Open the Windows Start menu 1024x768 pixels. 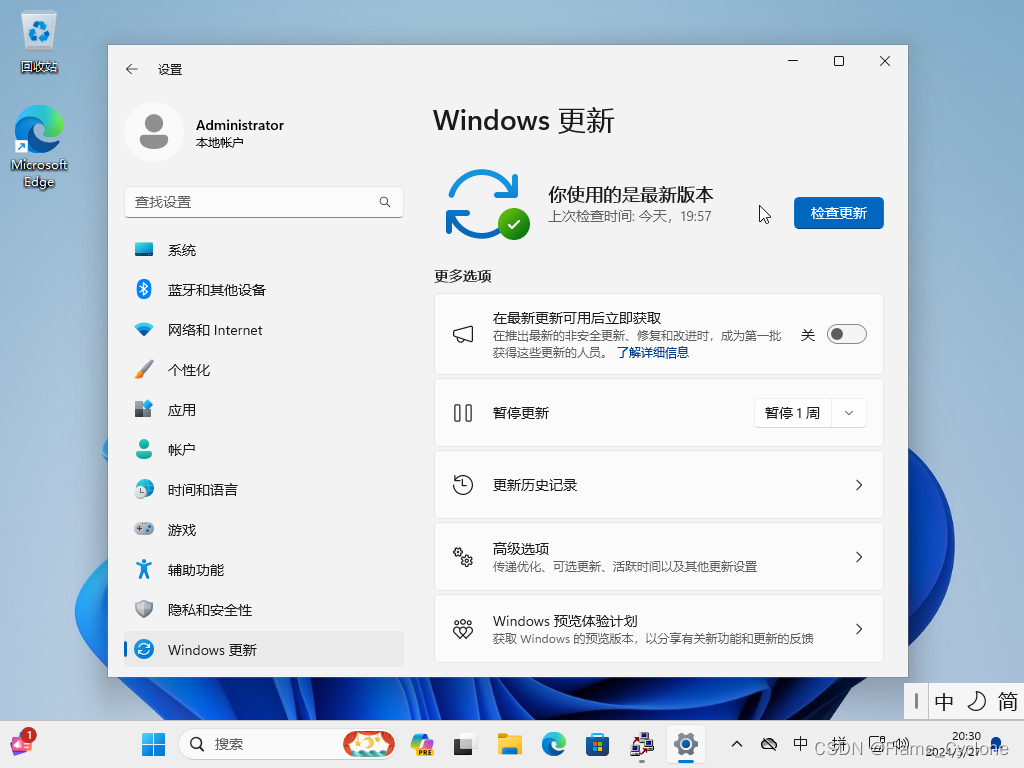coord(153,744)
